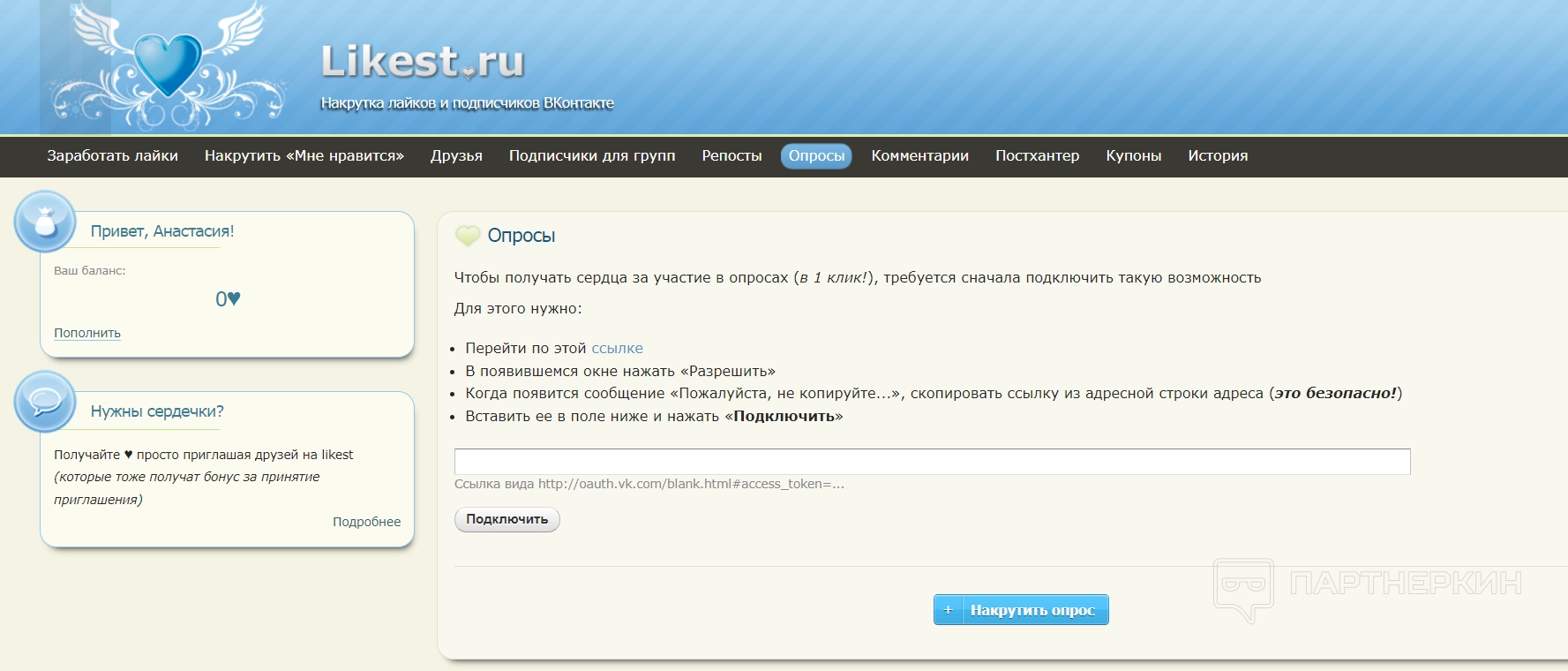Click the hint text 'Ссылка вида http://oauth.vk.com/blank.html#access_token=...'

pyautogui.click(x=649, y=484)
